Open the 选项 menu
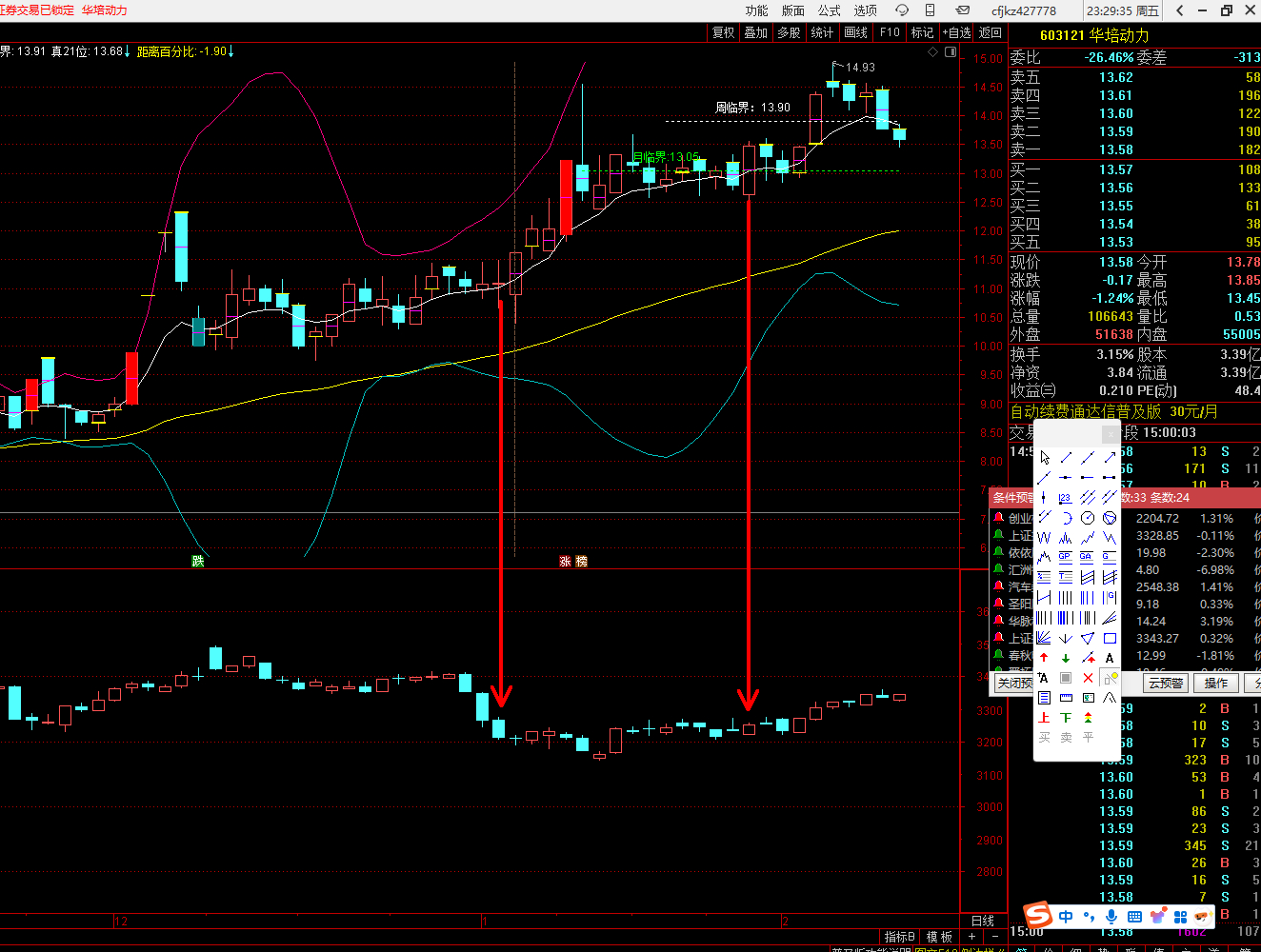1261x952 pixels. pyautogui.click(x=866, y=10)
